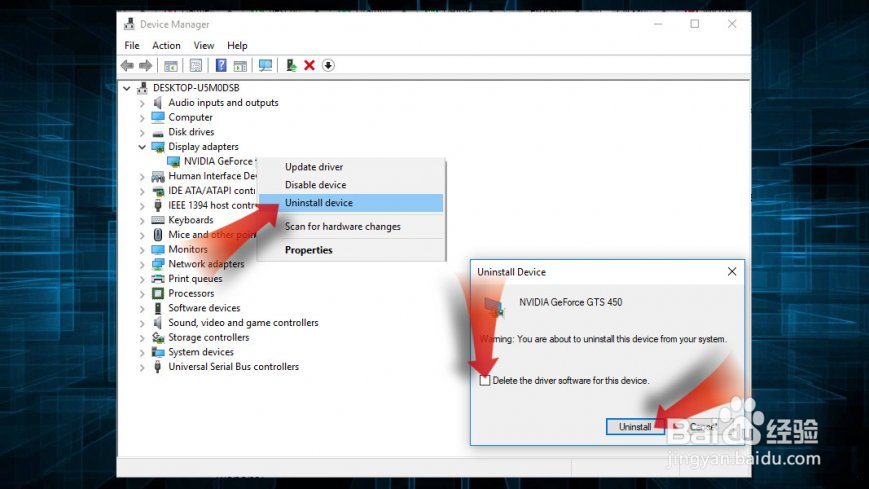Expand the Disk drives node
869x489 pixels.
[142, 133]
